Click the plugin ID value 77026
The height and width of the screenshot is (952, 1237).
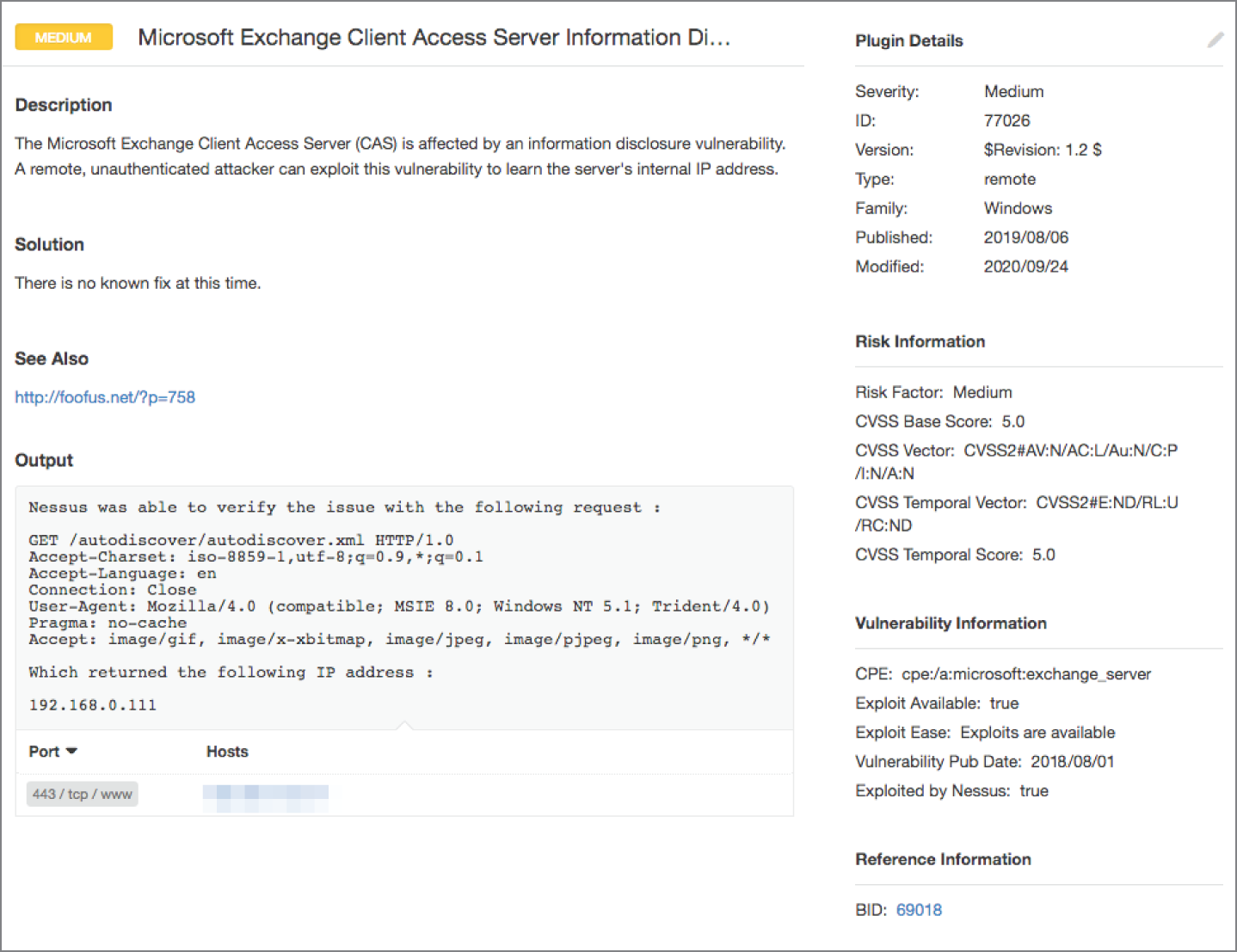point(1006,120)
